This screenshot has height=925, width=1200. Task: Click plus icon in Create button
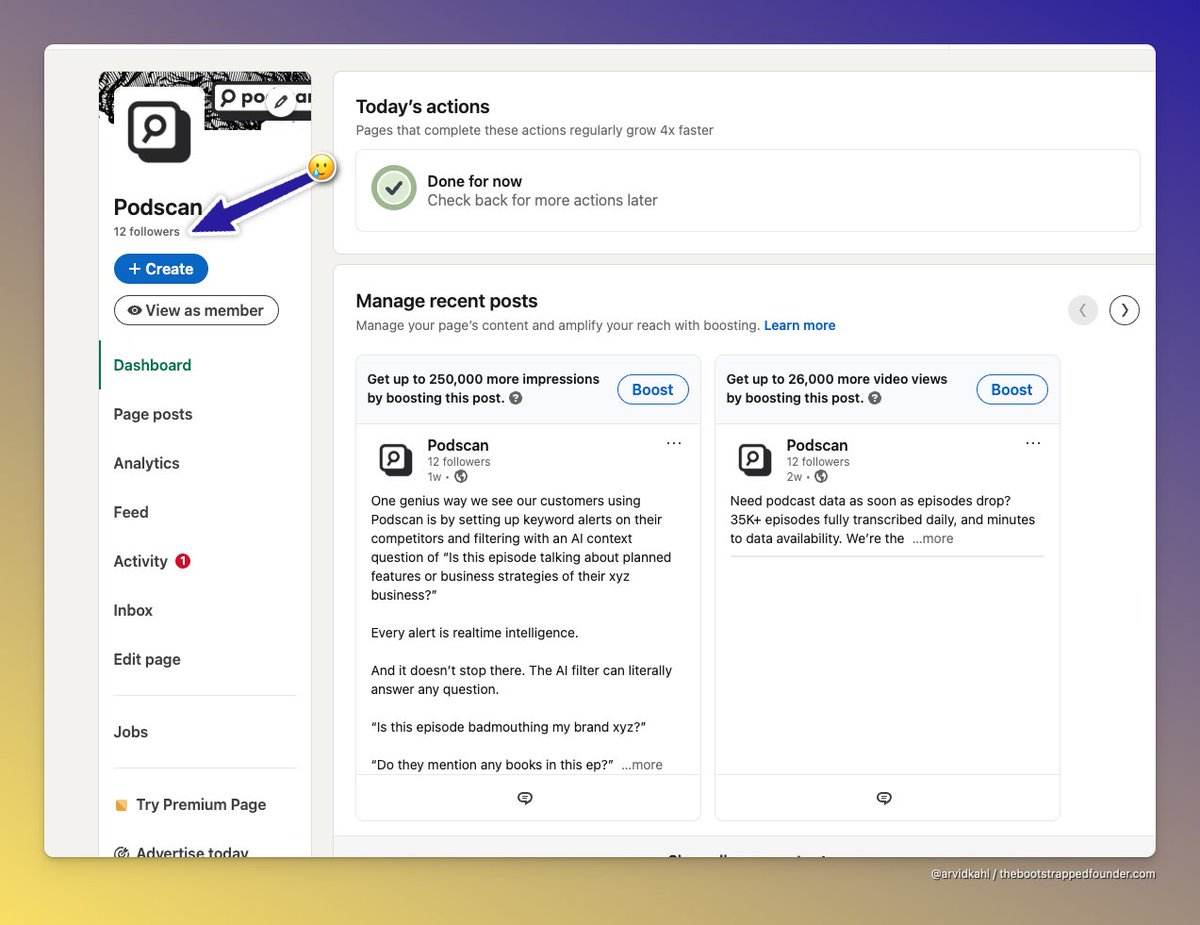(135, 269)
